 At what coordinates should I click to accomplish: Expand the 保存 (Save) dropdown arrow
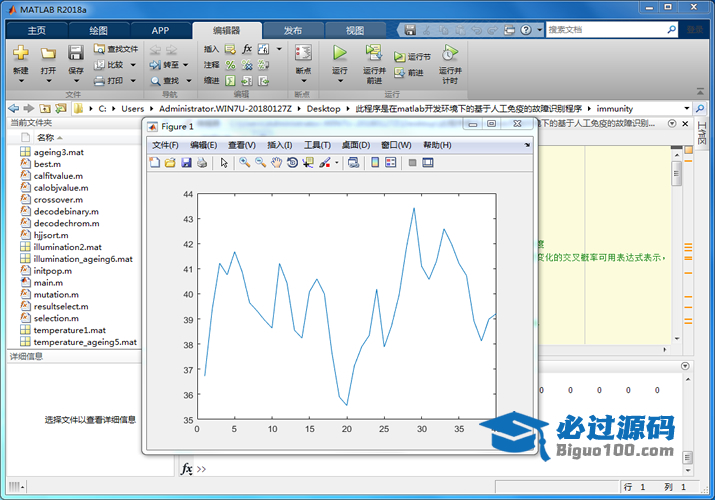(x=76, y=81)
